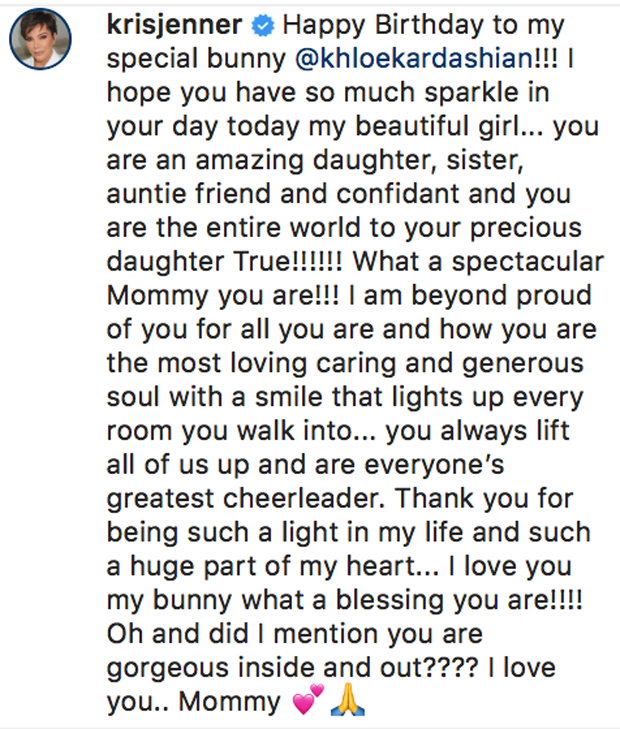Click the phrase "smile that lights up every"
This screenshot has width=620, height=729.
coord(388,396)
